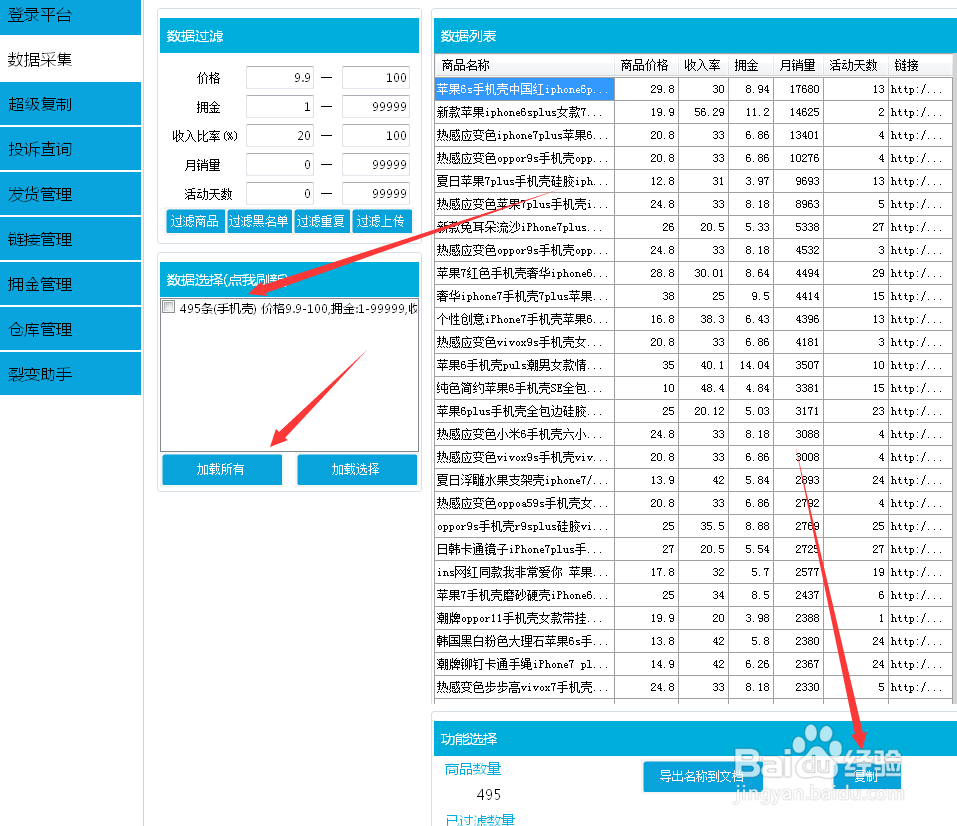Click the maximum 价格 field showing 100
This screenshot has width=957, height=826.
coord(376,78)
